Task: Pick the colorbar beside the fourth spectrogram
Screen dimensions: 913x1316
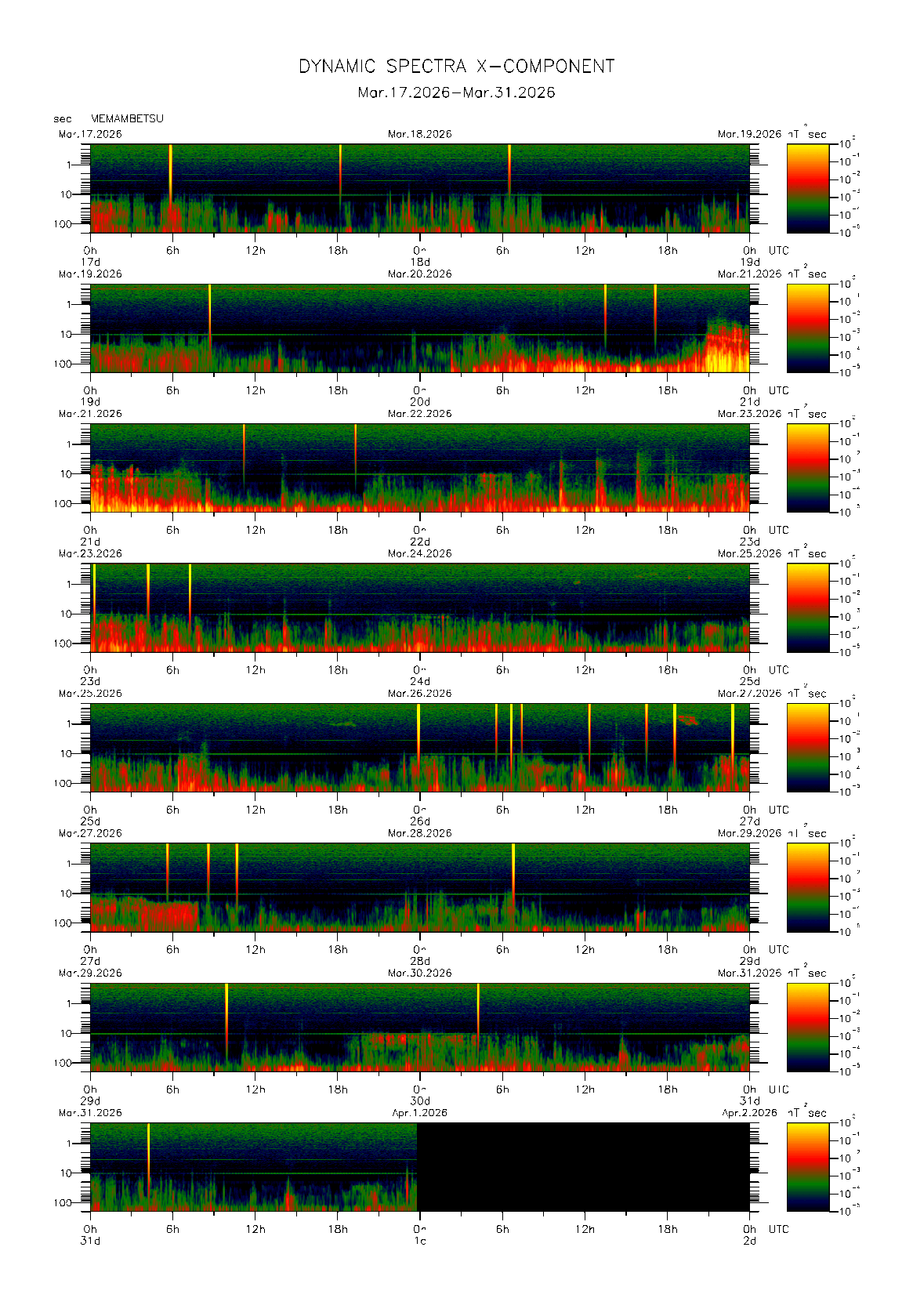Action: [807, 607]
